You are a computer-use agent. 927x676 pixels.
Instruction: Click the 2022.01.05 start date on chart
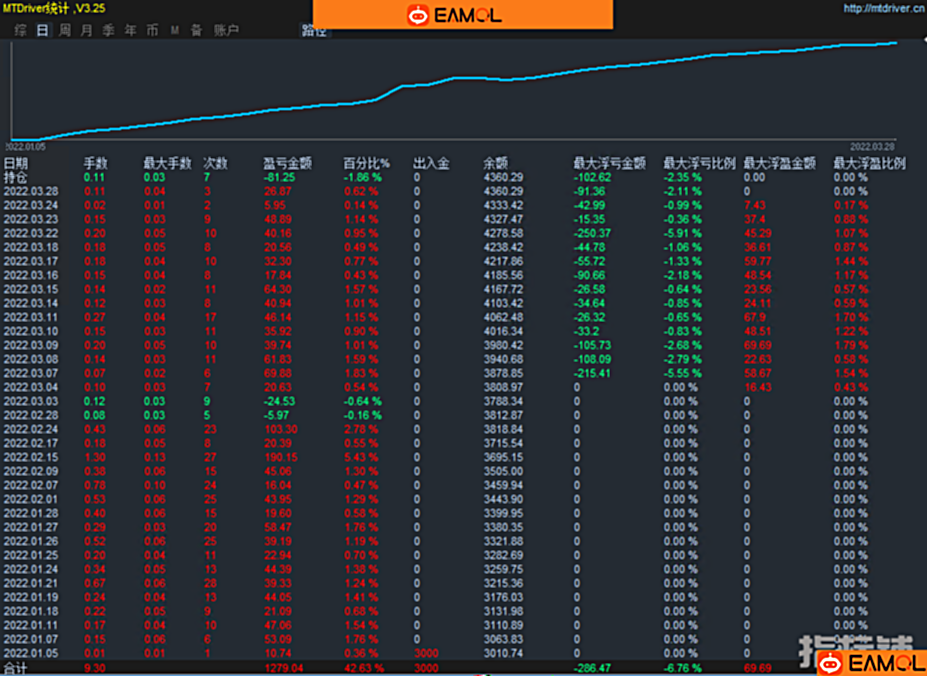(x=27, y=146)
